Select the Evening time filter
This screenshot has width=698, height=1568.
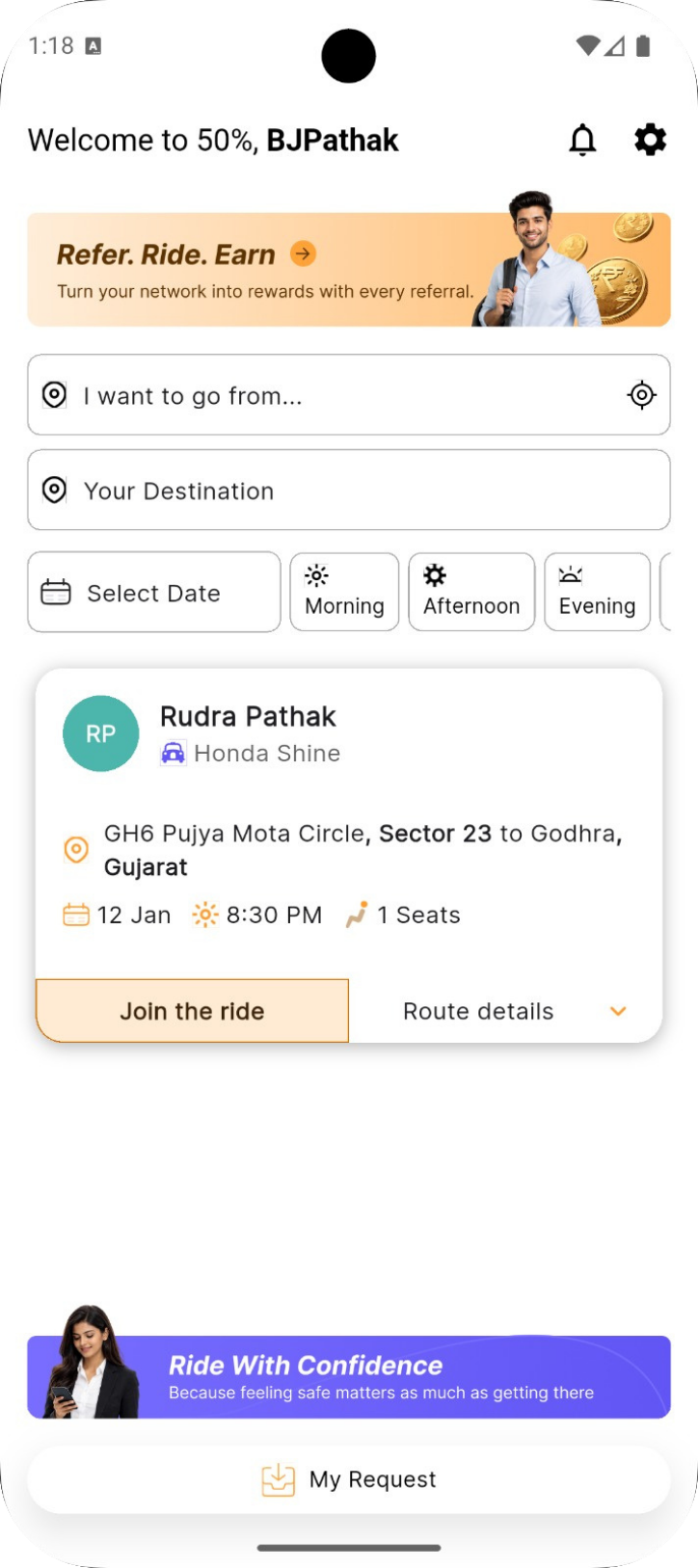coord(597,592)
